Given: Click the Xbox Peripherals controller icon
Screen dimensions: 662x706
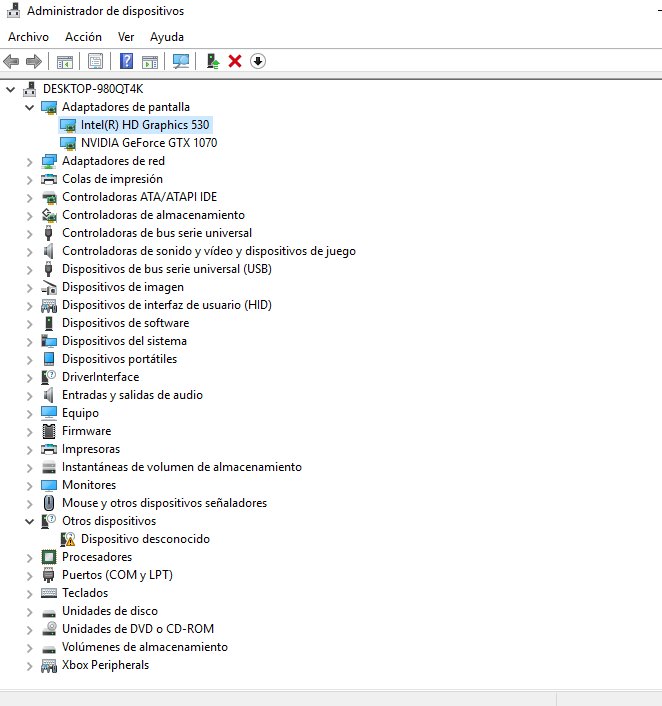Looking at the screenshot, I should tap(49, 666).
